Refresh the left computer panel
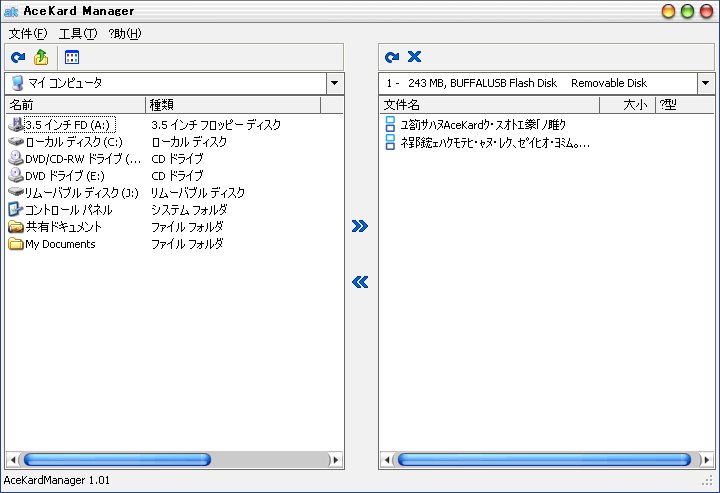Viewport: 720px width, 493px height. pyautogui.click(x=18, y=57)
